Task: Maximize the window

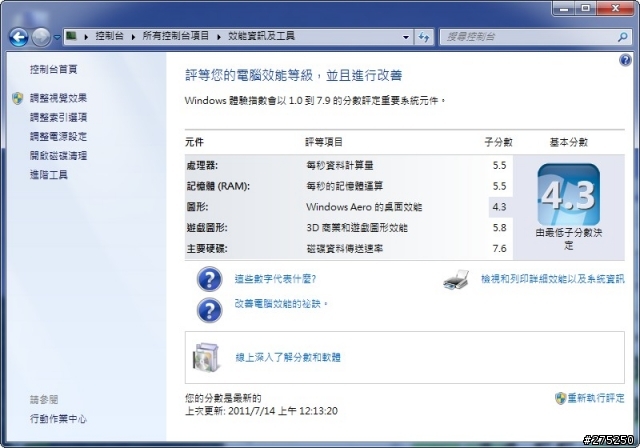Action: (585, 8)
